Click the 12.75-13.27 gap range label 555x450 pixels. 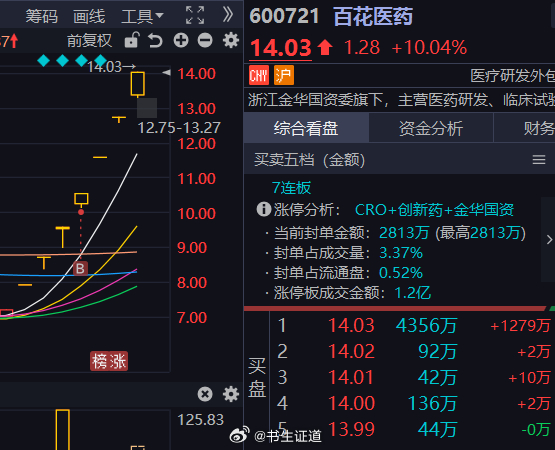coord(179,128)
